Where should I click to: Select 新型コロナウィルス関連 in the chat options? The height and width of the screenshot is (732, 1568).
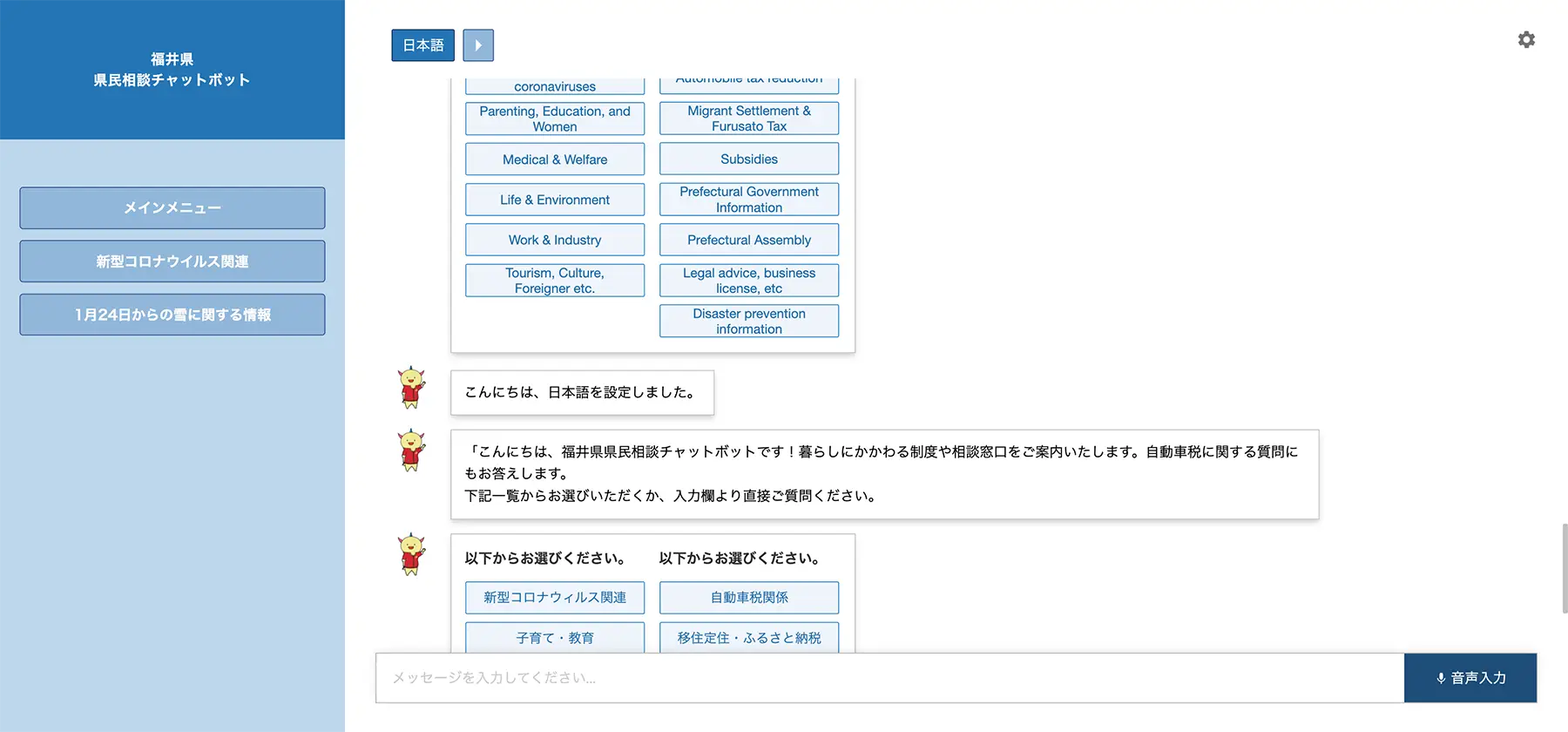click(x=555, y=598)
